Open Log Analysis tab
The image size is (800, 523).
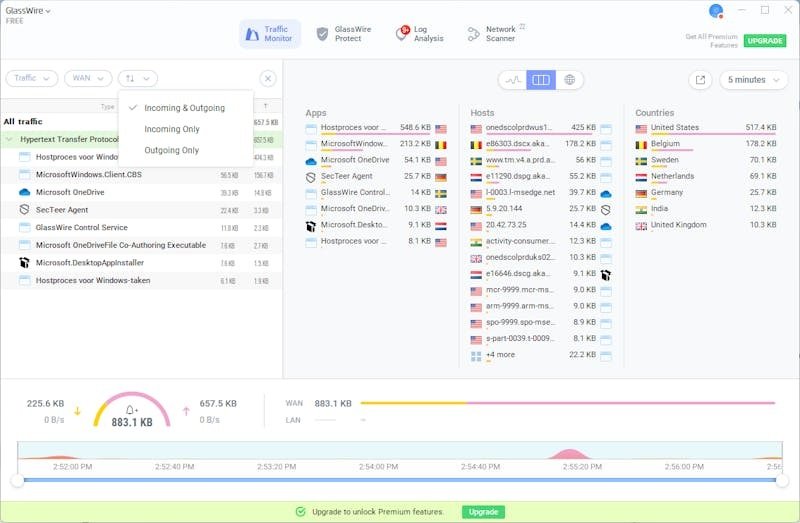pyautogui.click(x=420, y=34)
